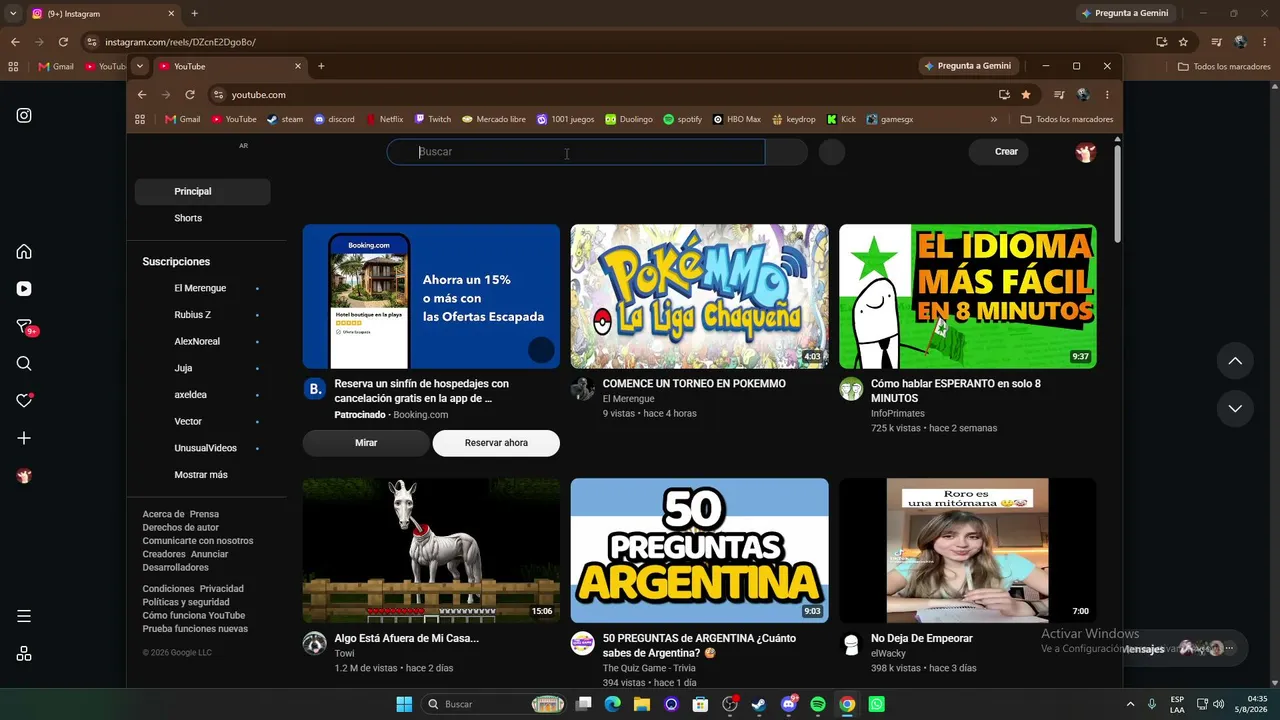Open the Netflix bookmark

(x=385, y=119)
